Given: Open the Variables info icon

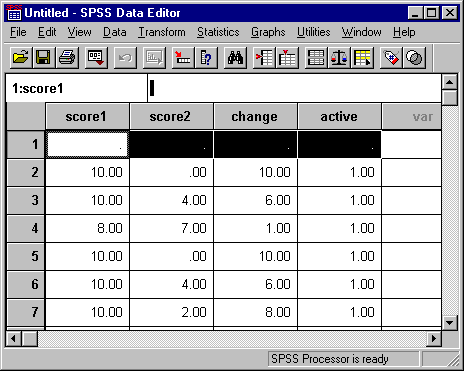Looking at the screenshot, I should tap(206, 58).
